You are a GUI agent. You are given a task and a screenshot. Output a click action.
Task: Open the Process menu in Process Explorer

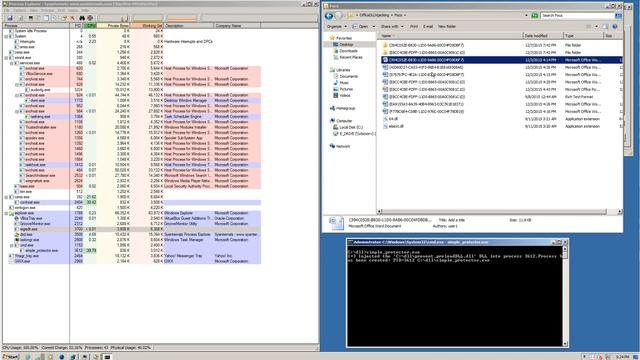click(47, 10)
